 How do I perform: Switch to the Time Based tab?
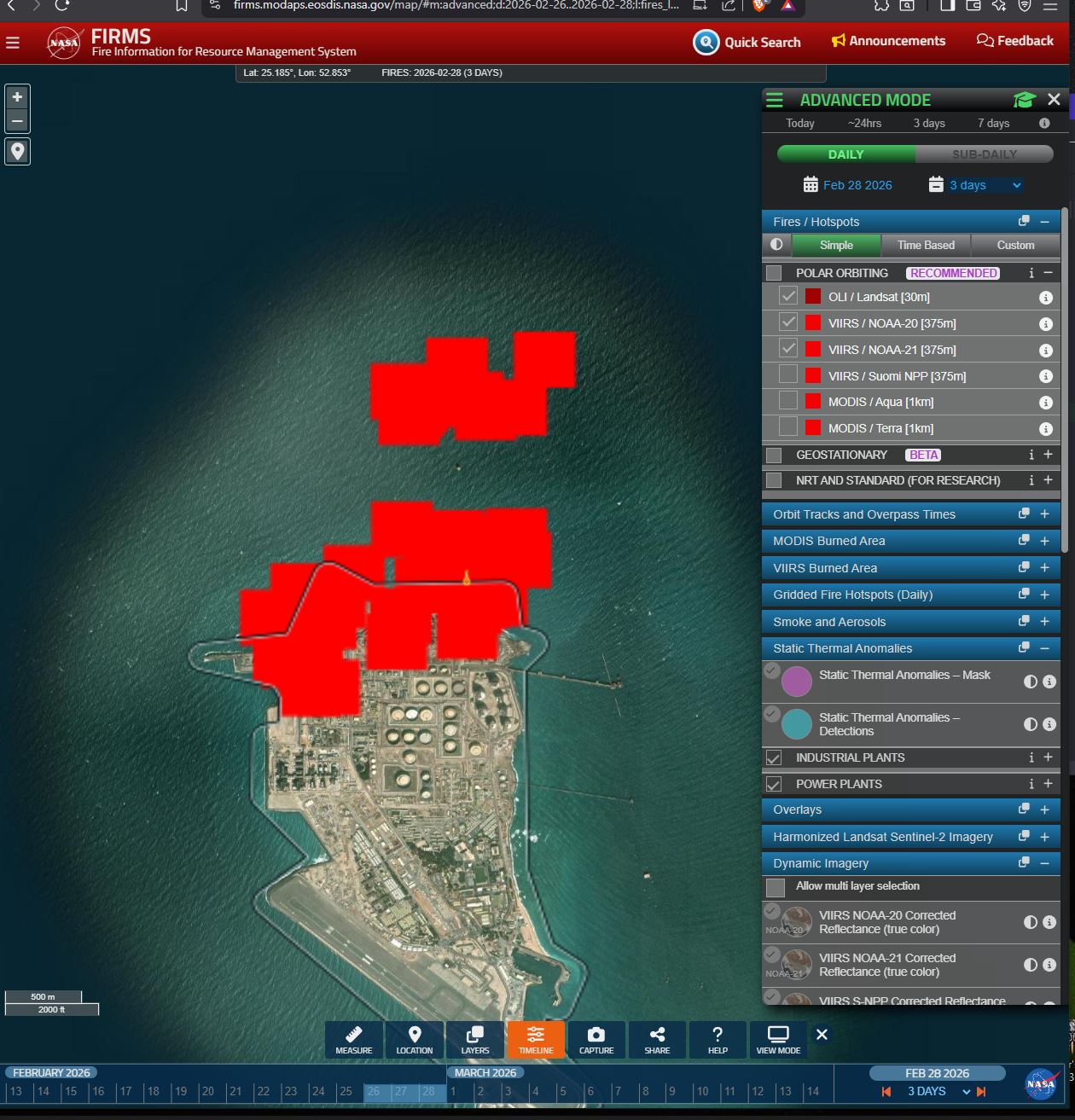926,246
